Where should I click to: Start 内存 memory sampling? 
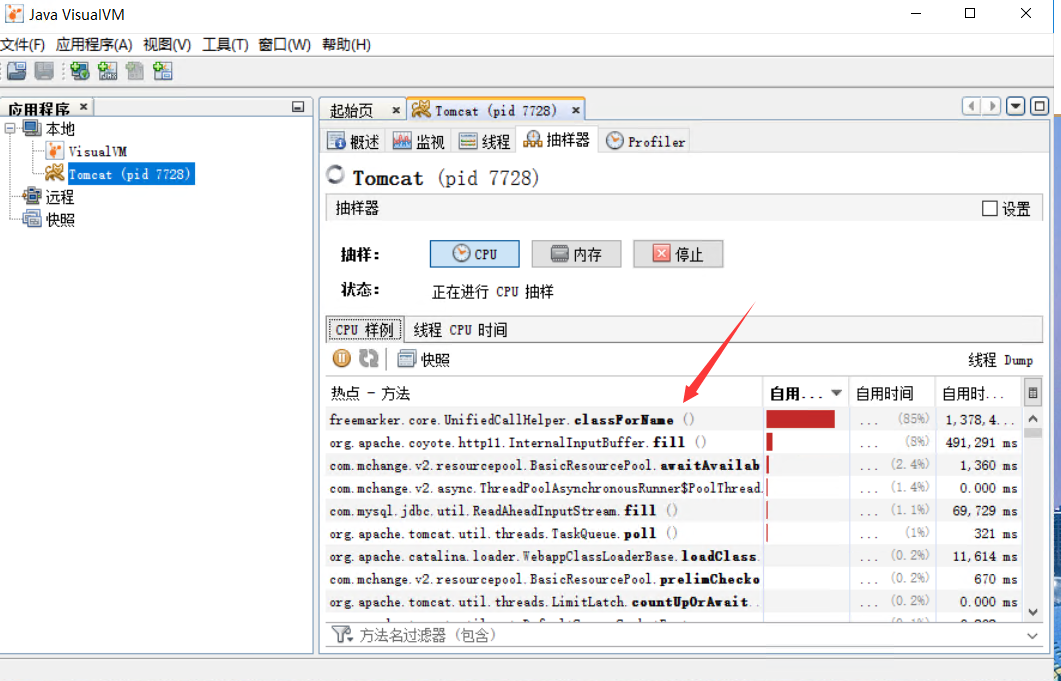[577, 254]
